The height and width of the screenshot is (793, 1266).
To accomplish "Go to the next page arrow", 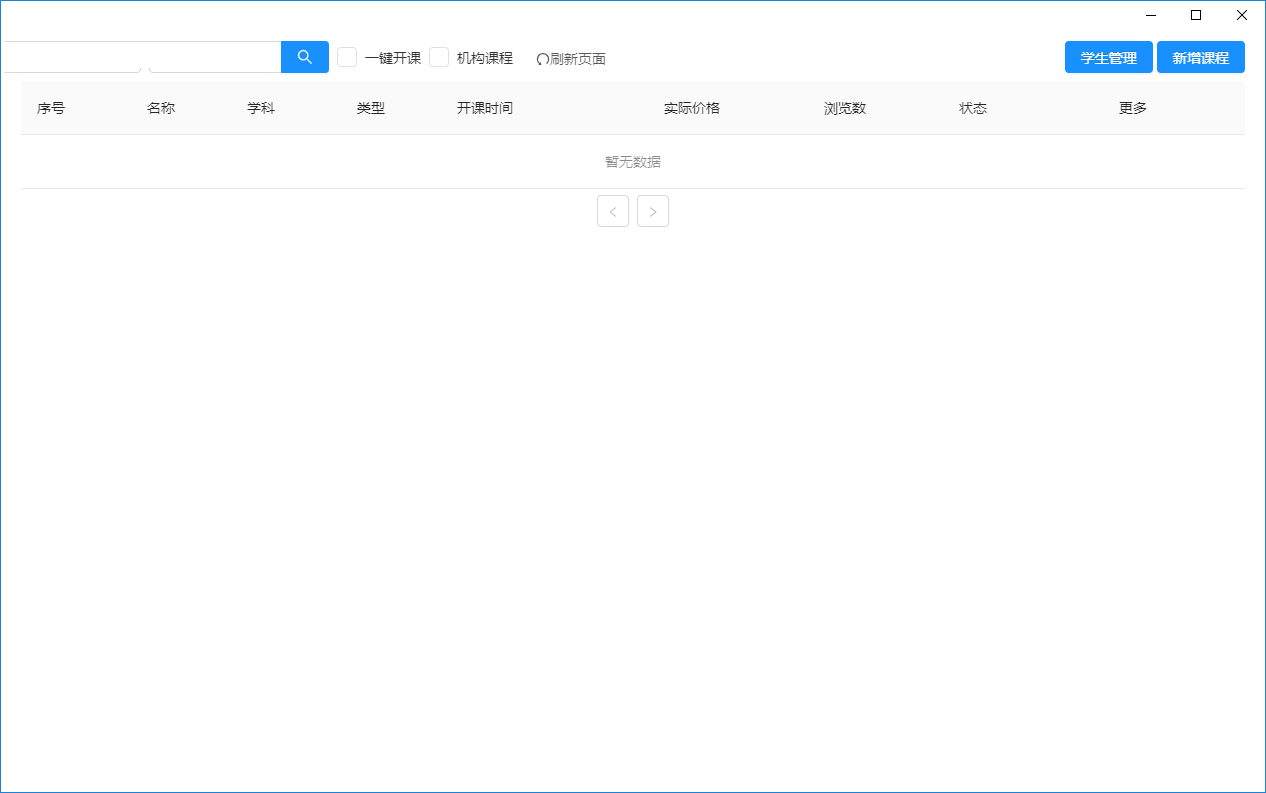I will pyautogui.click(x=653, y=211).
